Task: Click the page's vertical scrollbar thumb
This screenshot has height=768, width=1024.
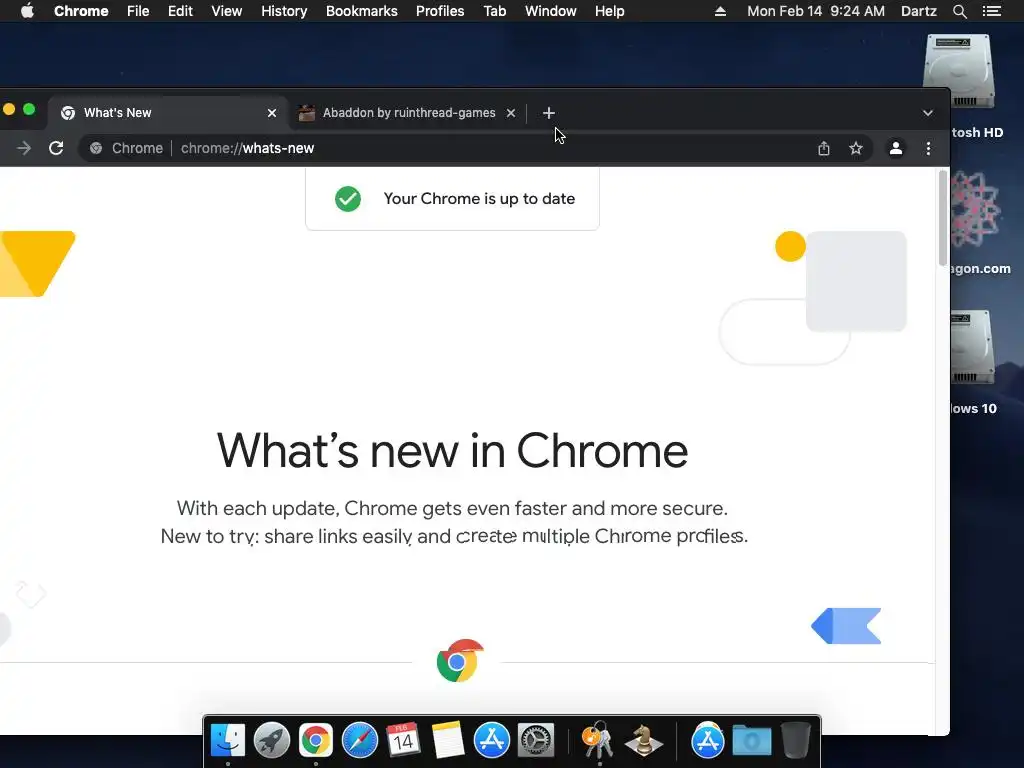Action: (942, 217)
